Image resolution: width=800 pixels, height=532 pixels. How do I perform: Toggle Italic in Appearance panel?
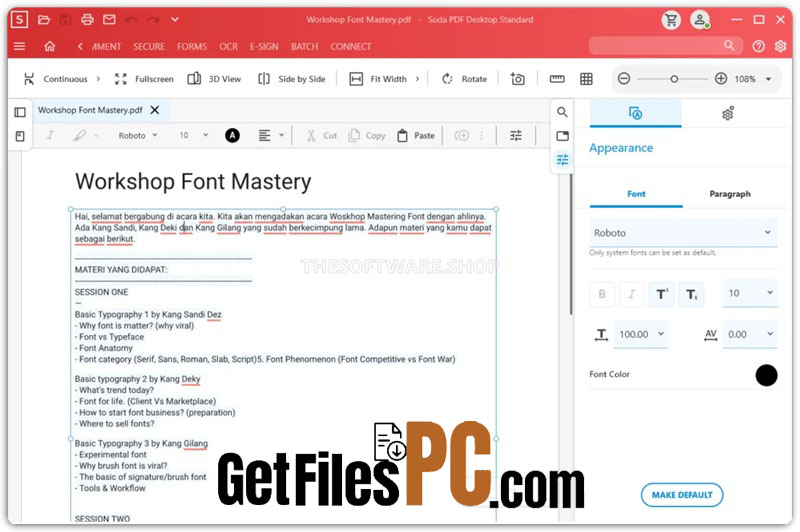pos(632,294)
